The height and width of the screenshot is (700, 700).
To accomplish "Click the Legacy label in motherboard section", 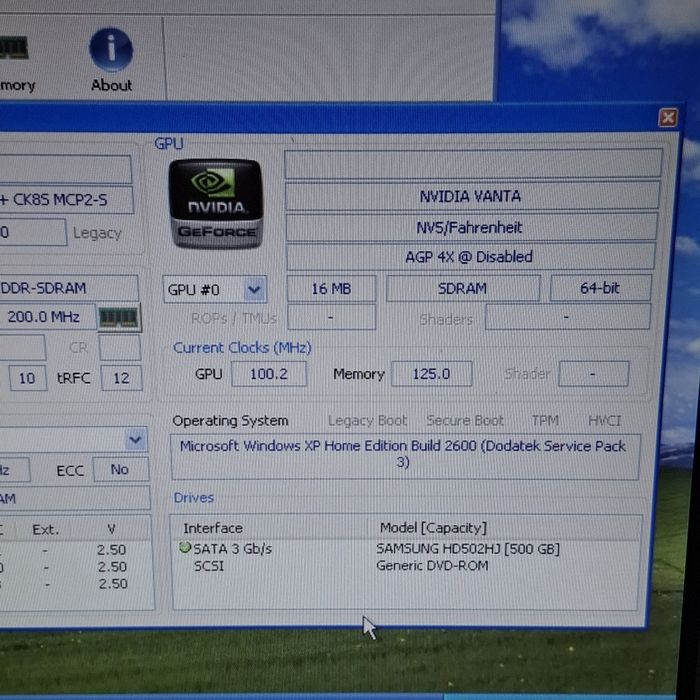I will pyautogui.click(x=97, y=233).
